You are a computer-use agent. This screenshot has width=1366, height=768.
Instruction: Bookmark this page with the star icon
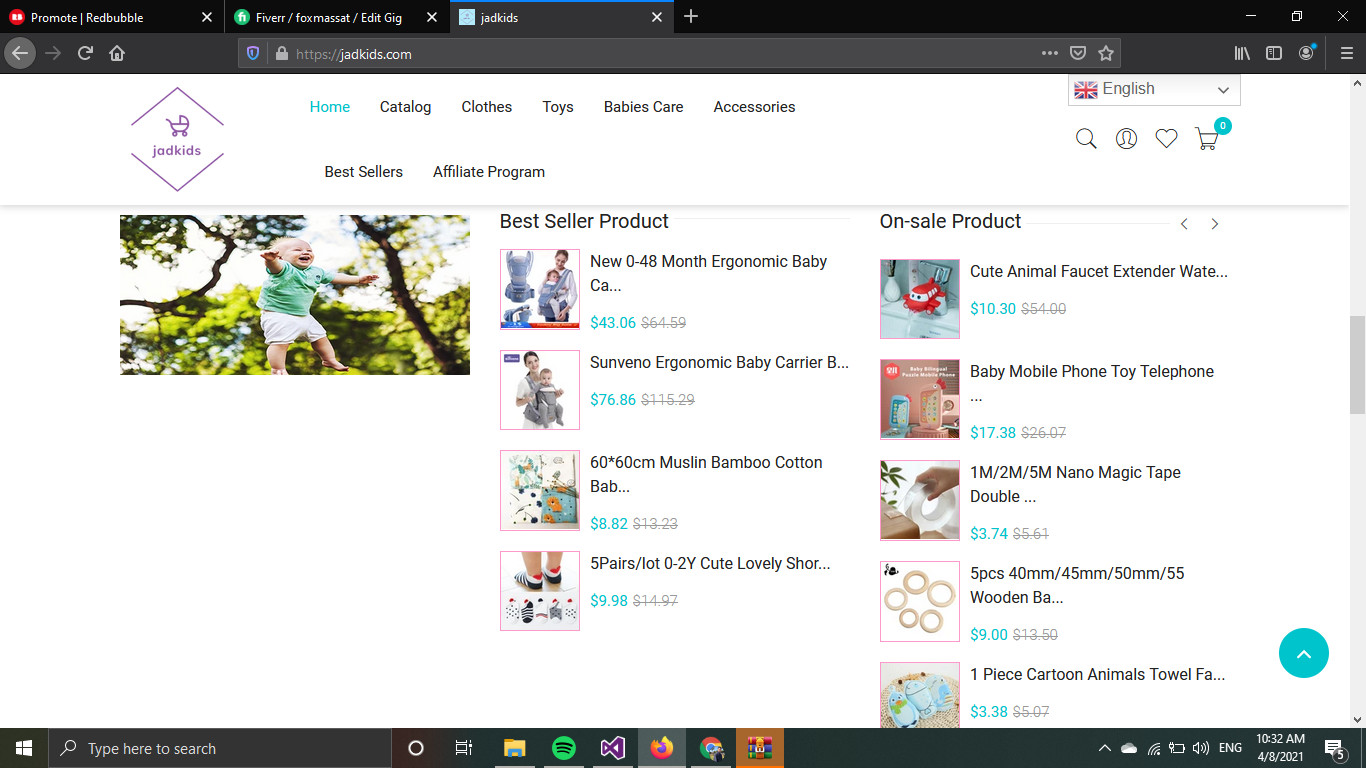1106,53
